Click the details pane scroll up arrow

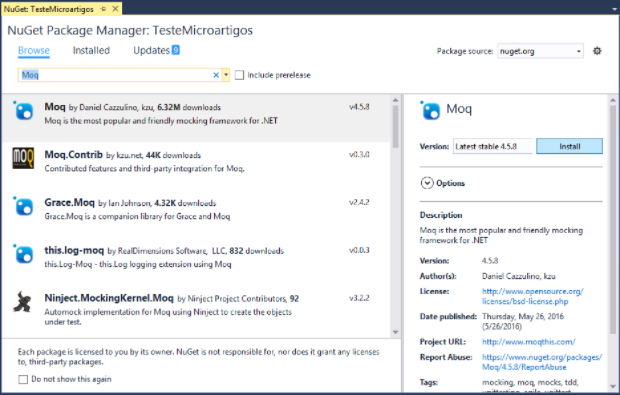pos(613,100)
